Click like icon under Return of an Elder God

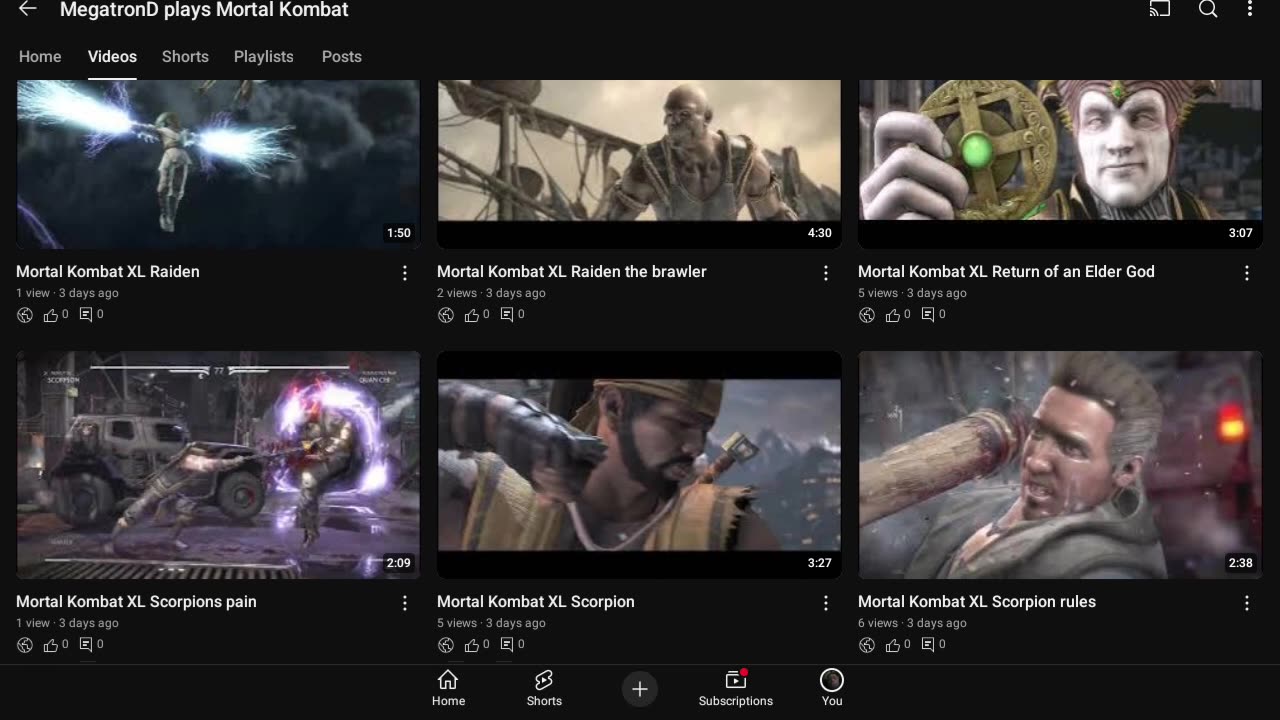pyautogui.click(x=893, y=315)
